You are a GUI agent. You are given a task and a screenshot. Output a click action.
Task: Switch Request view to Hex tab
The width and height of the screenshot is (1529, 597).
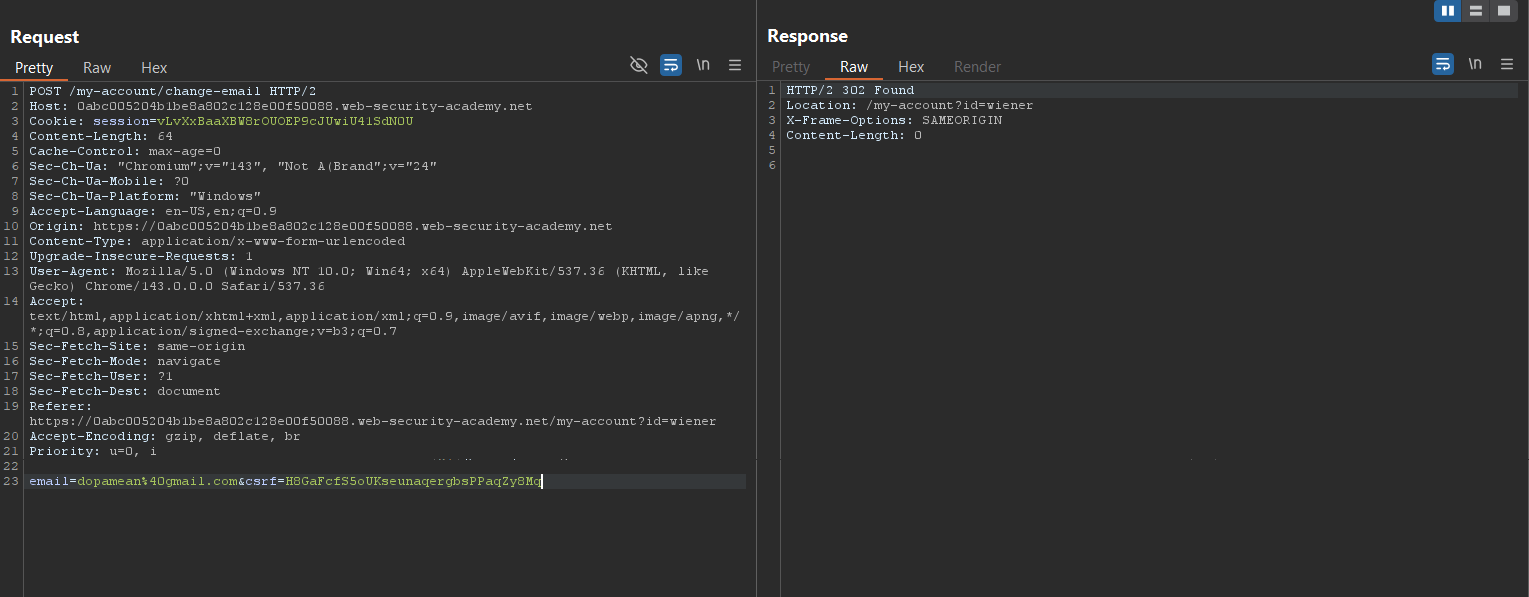pos(154,68)
